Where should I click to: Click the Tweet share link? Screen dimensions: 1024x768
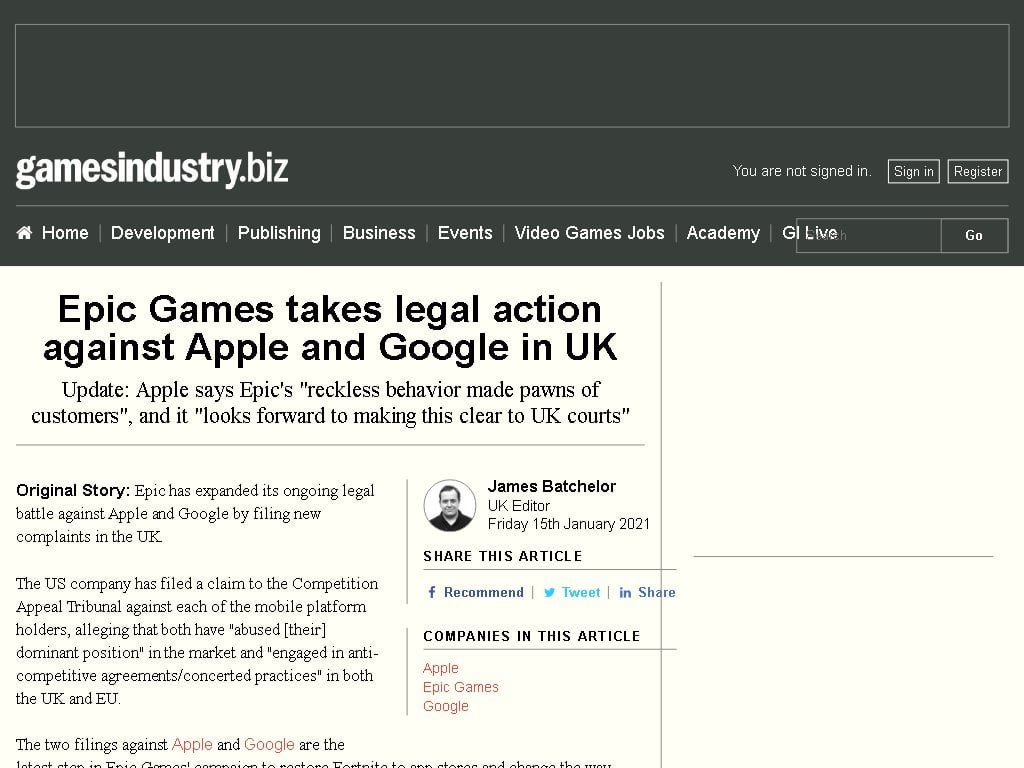point(581,592)
